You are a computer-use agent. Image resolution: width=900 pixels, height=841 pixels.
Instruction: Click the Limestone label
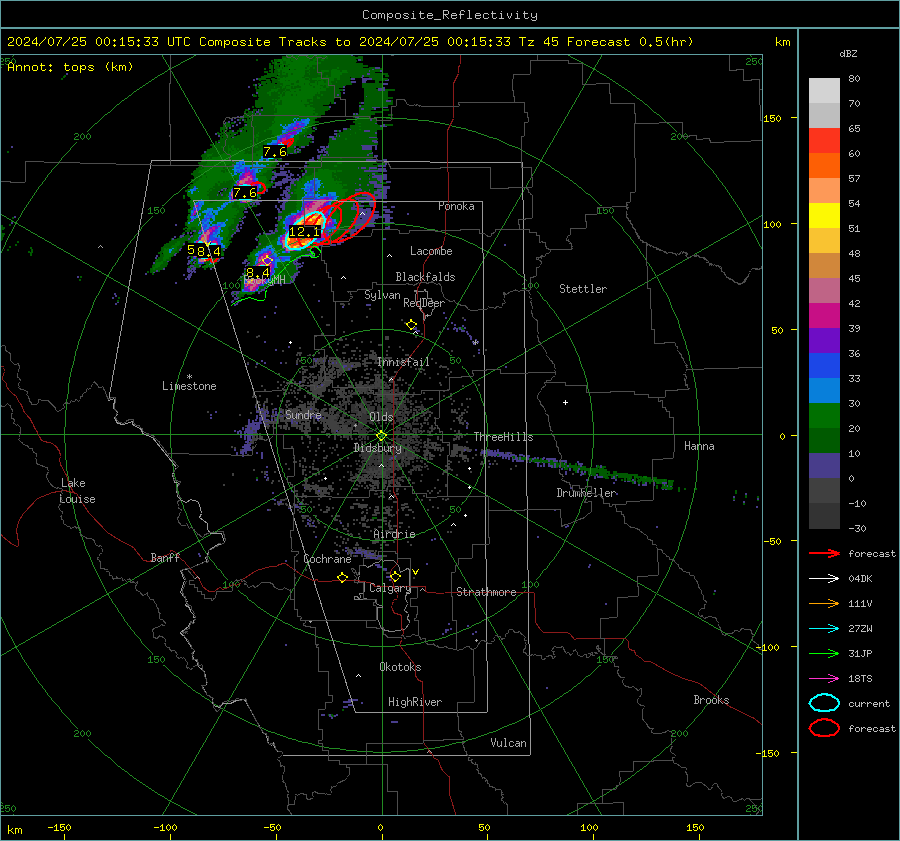[x=189, y=386]
